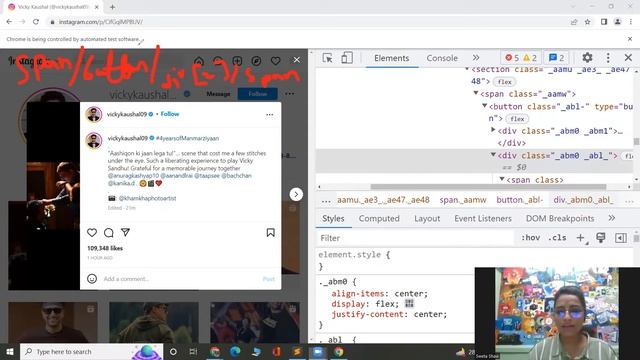Save the post with bookmark icon
The image size is (640, 360).
pyautogui.click(x=270, y=232)
